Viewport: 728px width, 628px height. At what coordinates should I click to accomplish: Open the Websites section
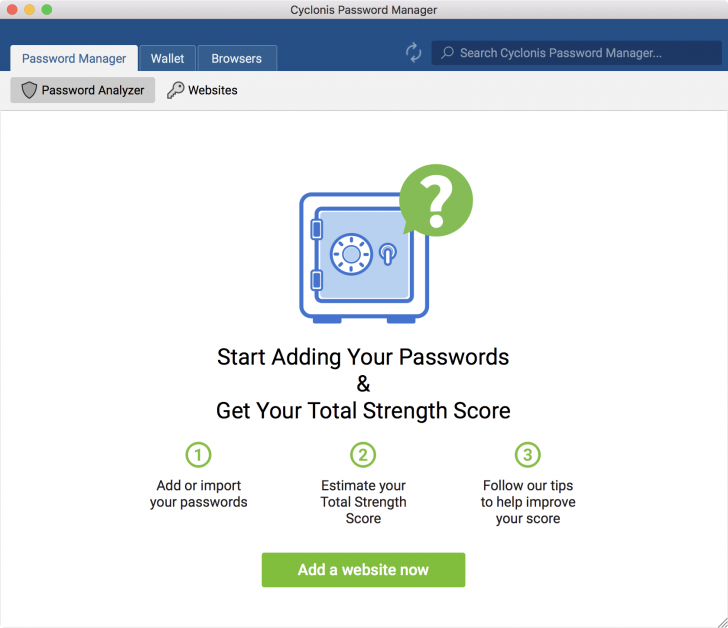coord(202,90)
